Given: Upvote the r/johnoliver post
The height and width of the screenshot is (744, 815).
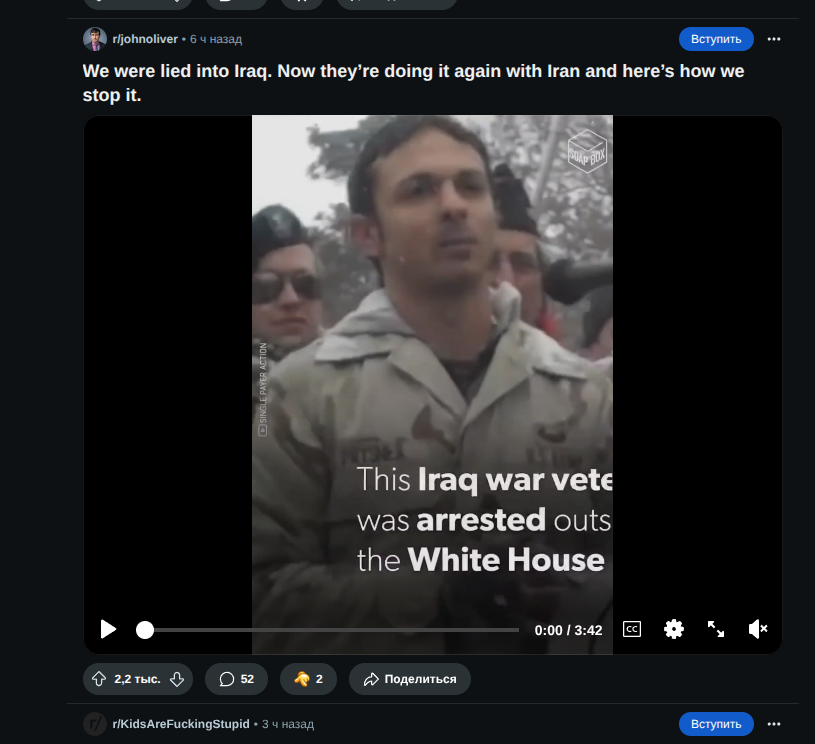Looking at the screenshot, I should 99,679.
